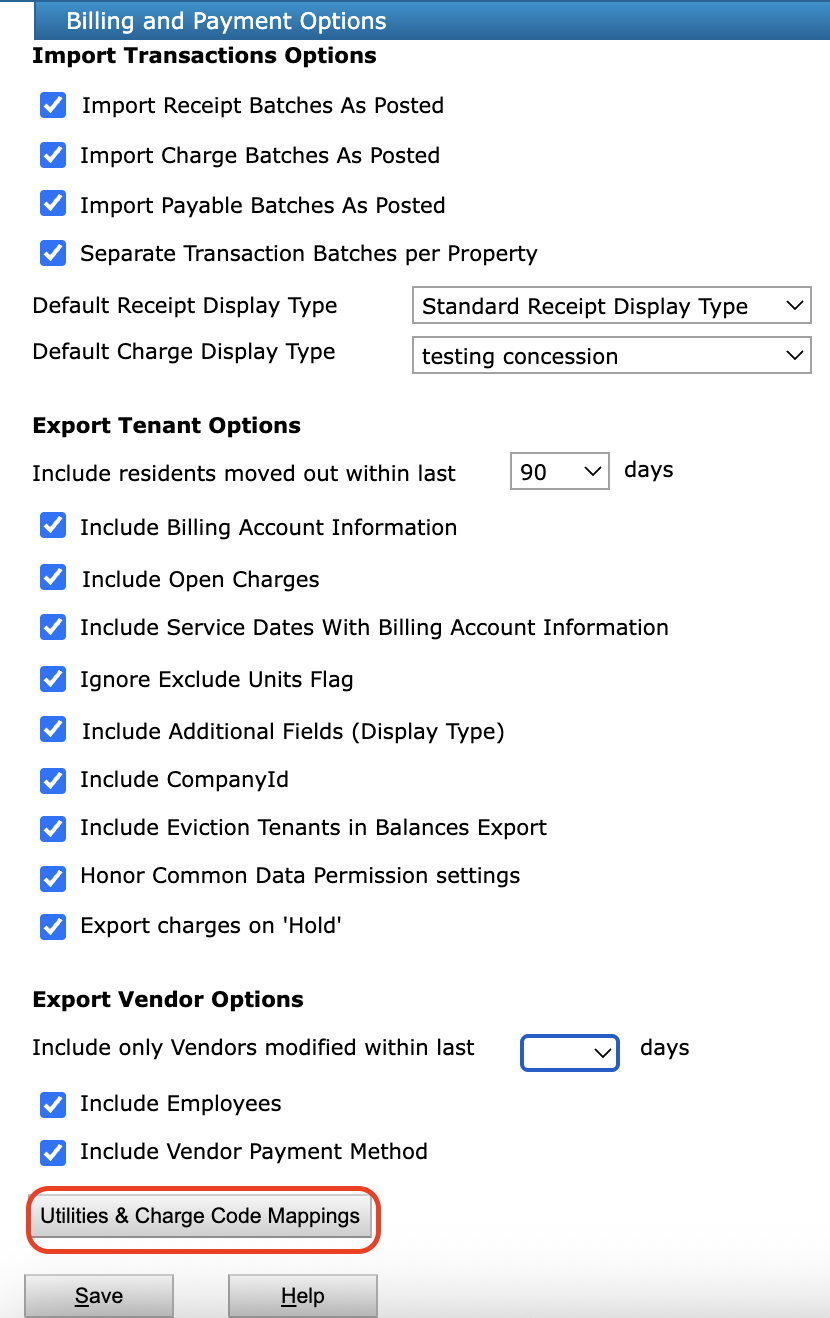Disable Include Service Dates With Billing Account
The height and width of the screenshot is (1318, 830).
click(53, 627)
